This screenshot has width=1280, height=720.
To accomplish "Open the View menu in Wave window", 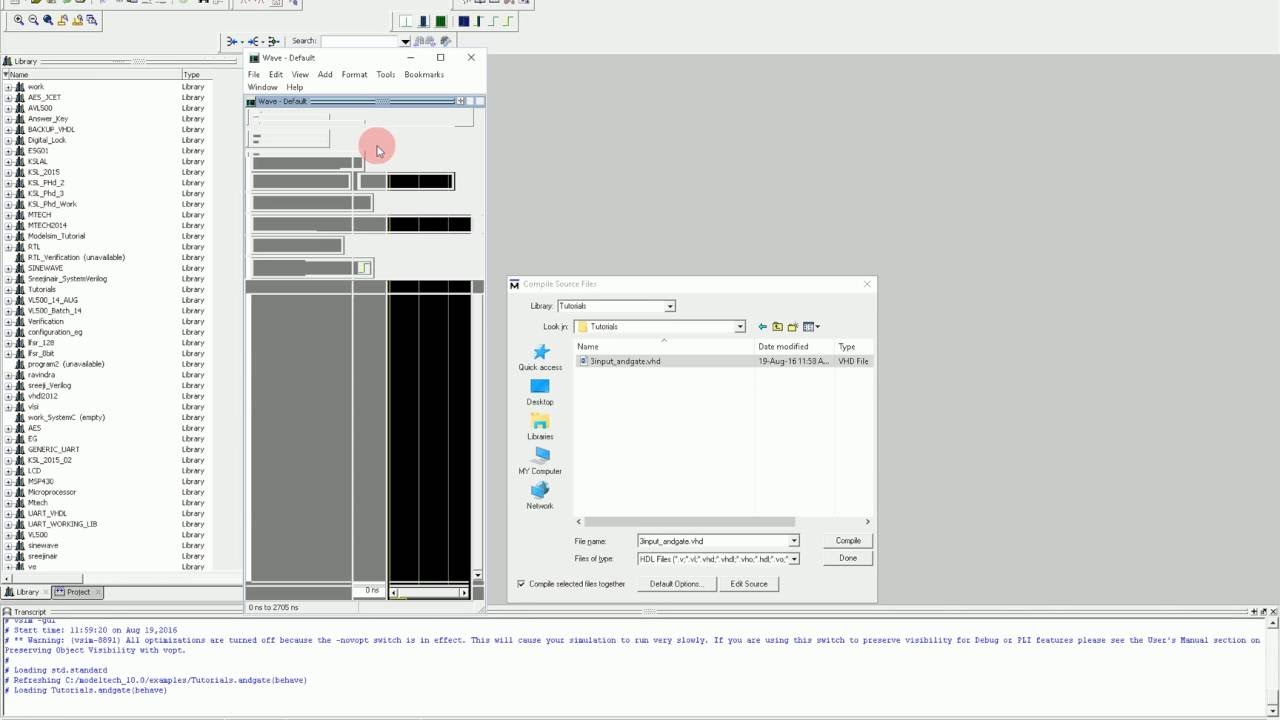I will (300, 75).
